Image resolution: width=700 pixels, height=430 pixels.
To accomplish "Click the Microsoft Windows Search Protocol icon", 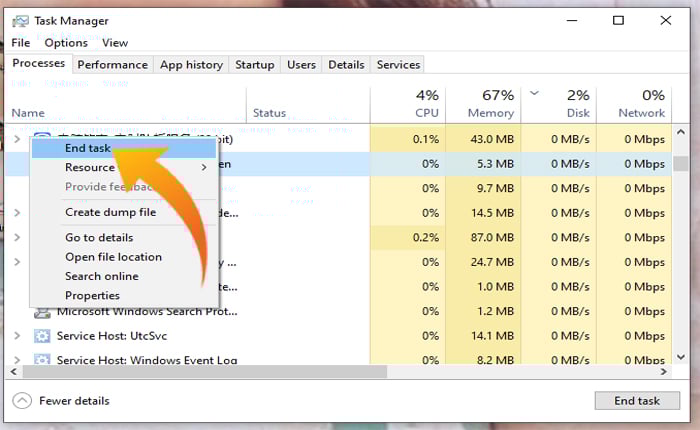I will tap(43, 311).
